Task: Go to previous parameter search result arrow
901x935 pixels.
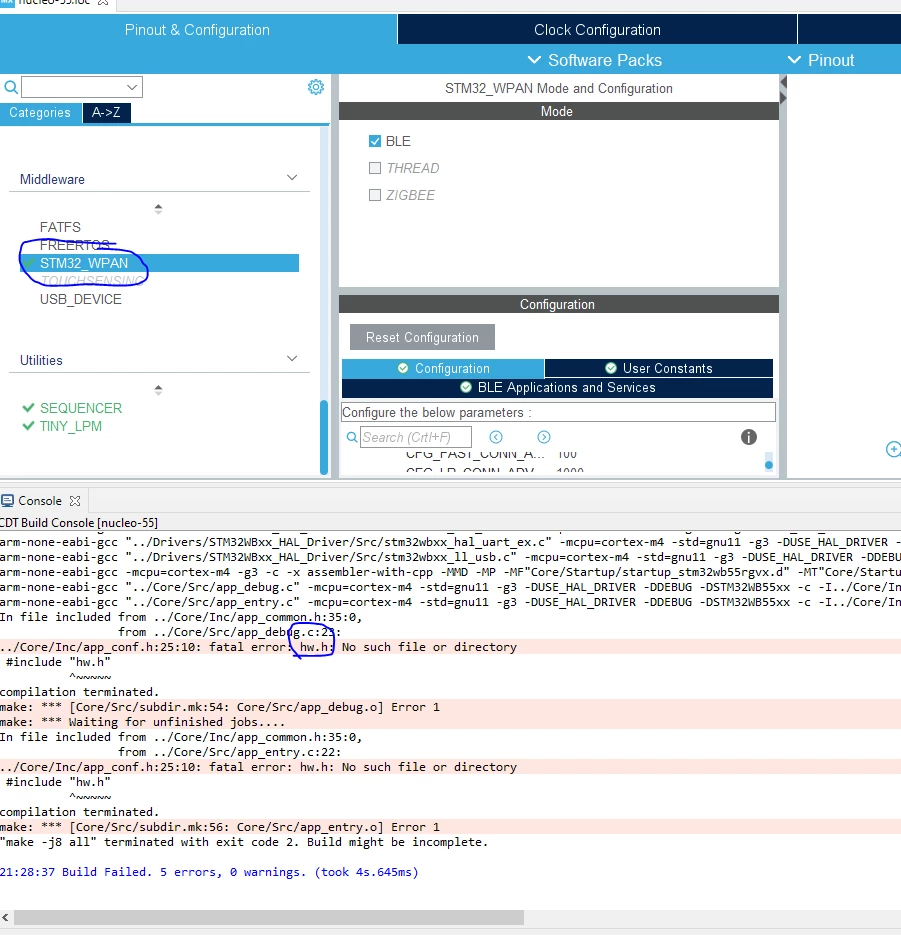Action: point(496,437)
